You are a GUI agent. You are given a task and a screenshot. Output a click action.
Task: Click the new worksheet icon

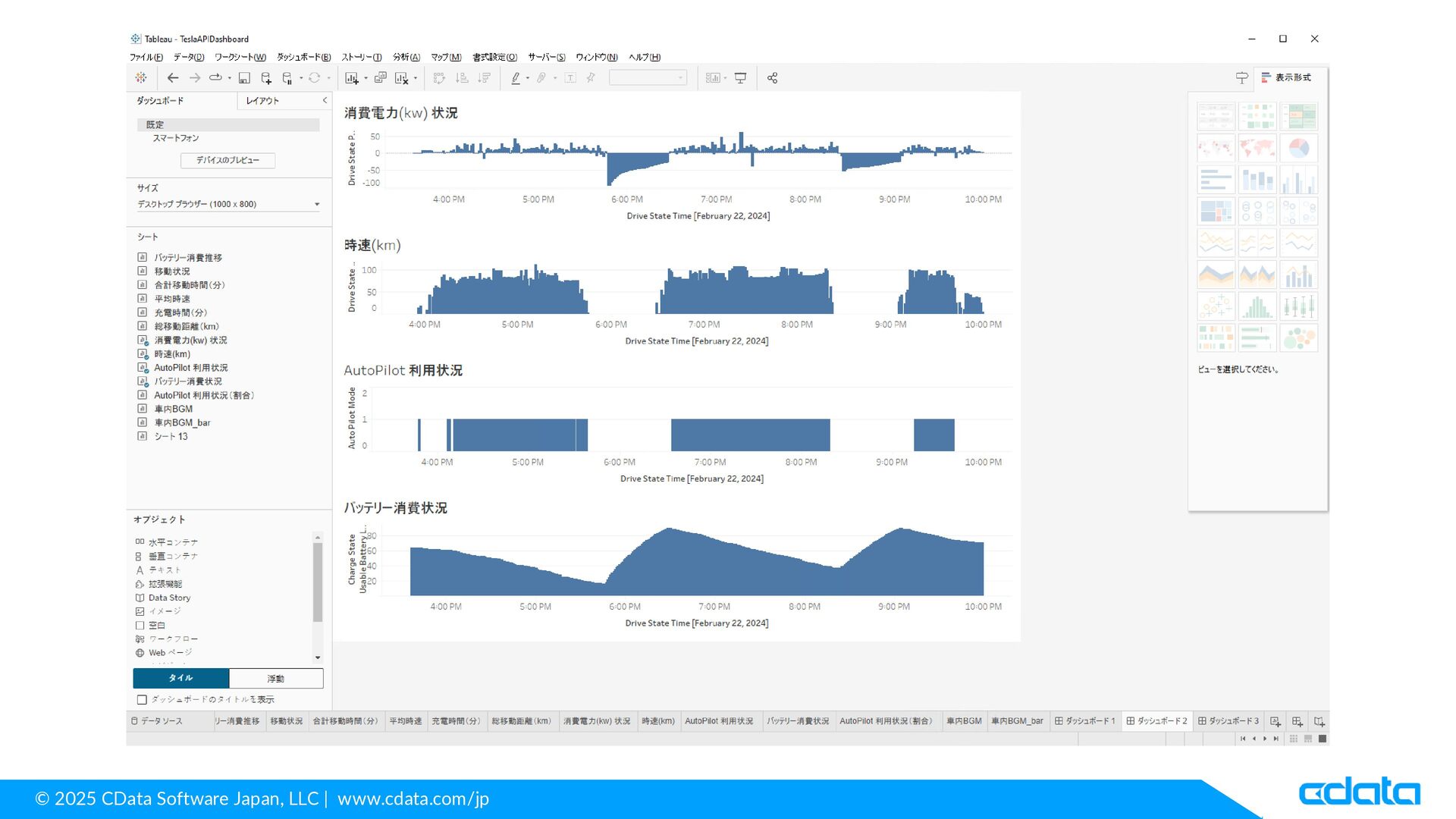[x=352, y=78]
